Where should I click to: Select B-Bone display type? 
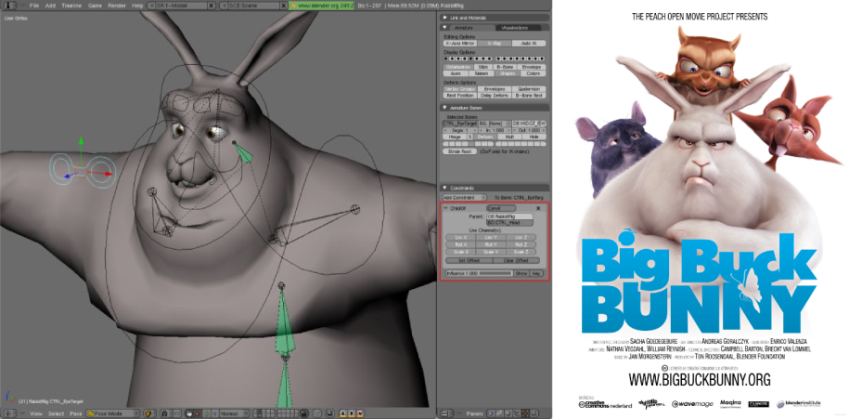[x=504, y=67]
